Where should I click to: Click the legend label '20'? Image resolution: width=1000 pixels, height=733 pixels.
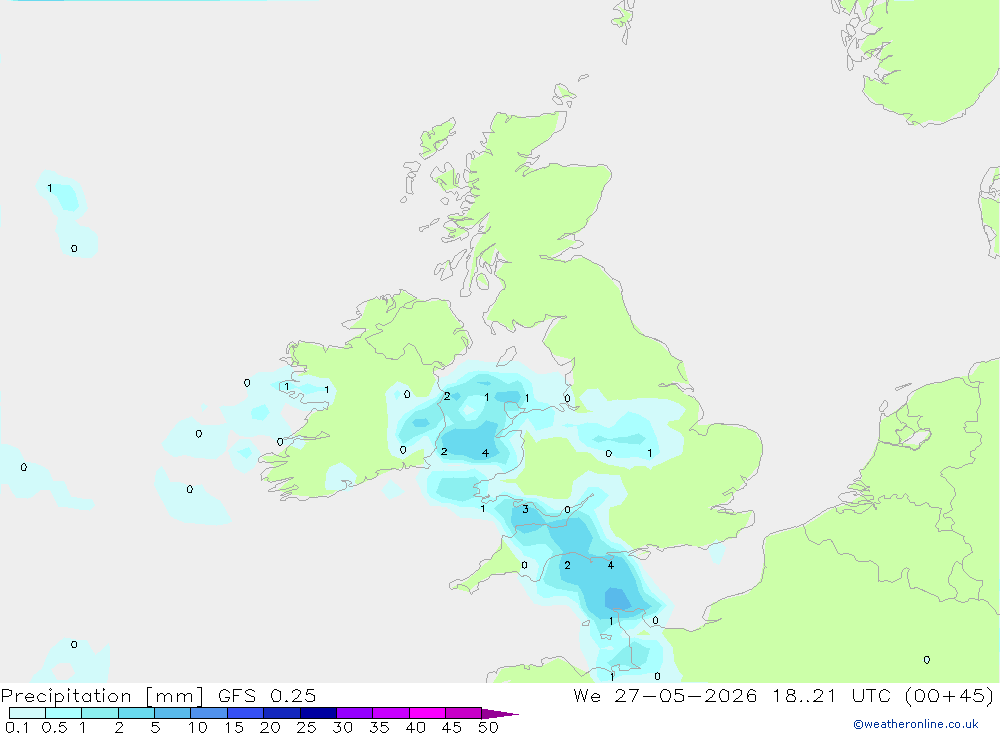click(270, 727)
